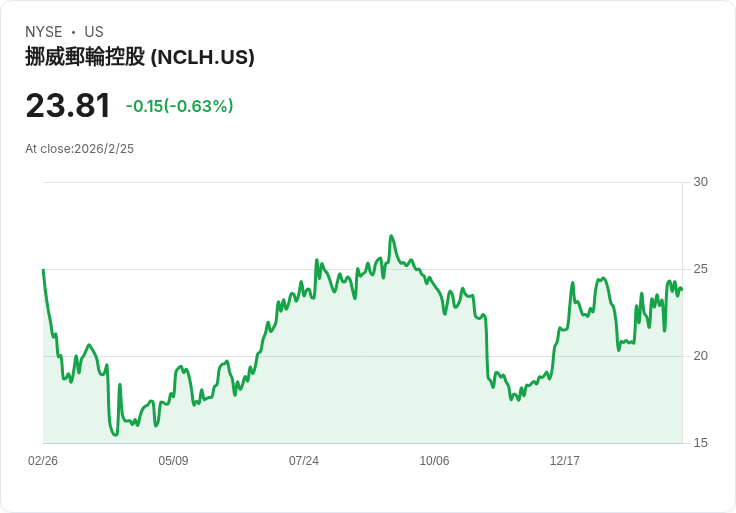
Task: Click the 15 price axis label
Action: 700,443
